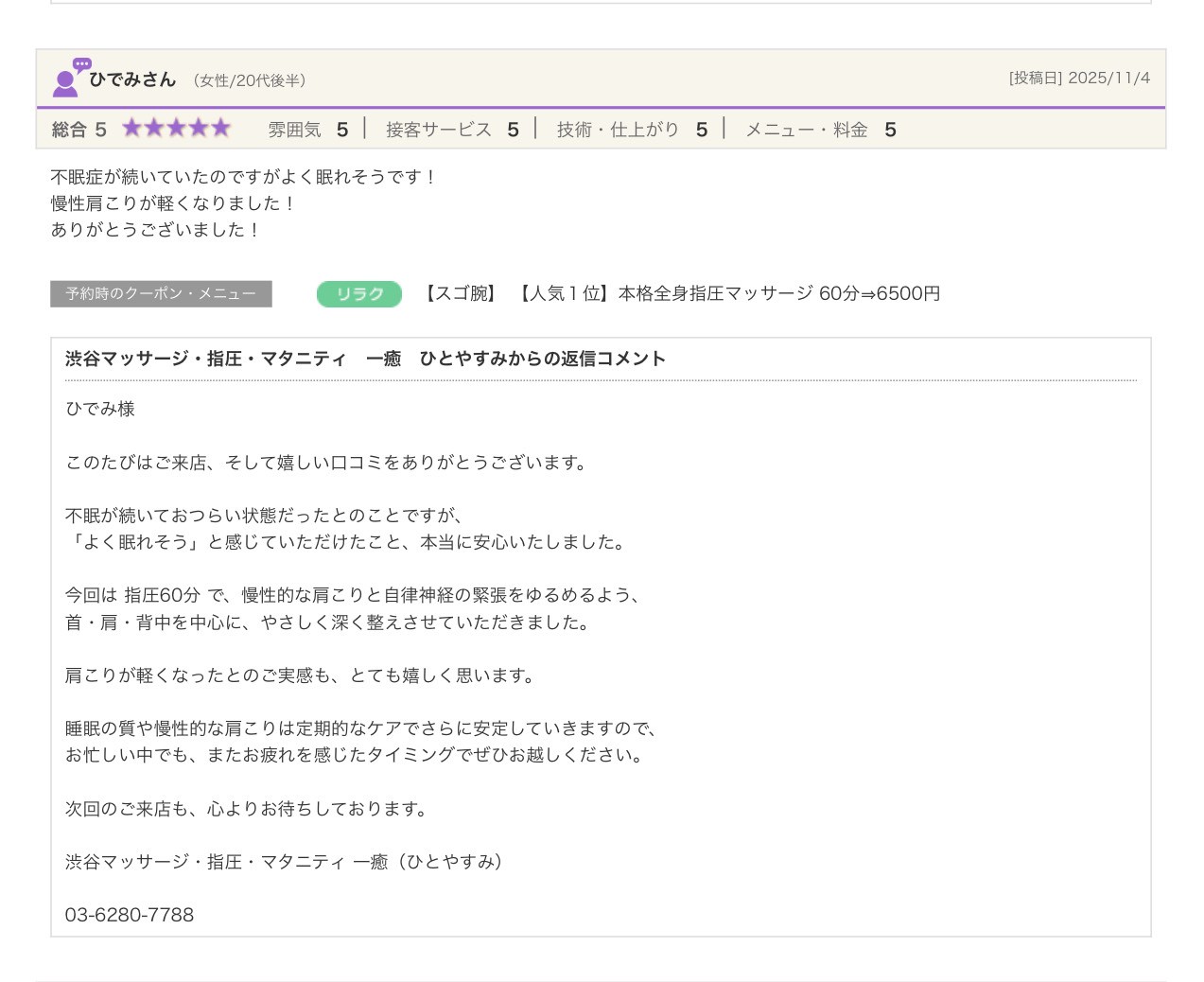Click review line 不眠症が続いていたのですが
Viewport: 1204px width, 982px height.
(x=242, y=177)
